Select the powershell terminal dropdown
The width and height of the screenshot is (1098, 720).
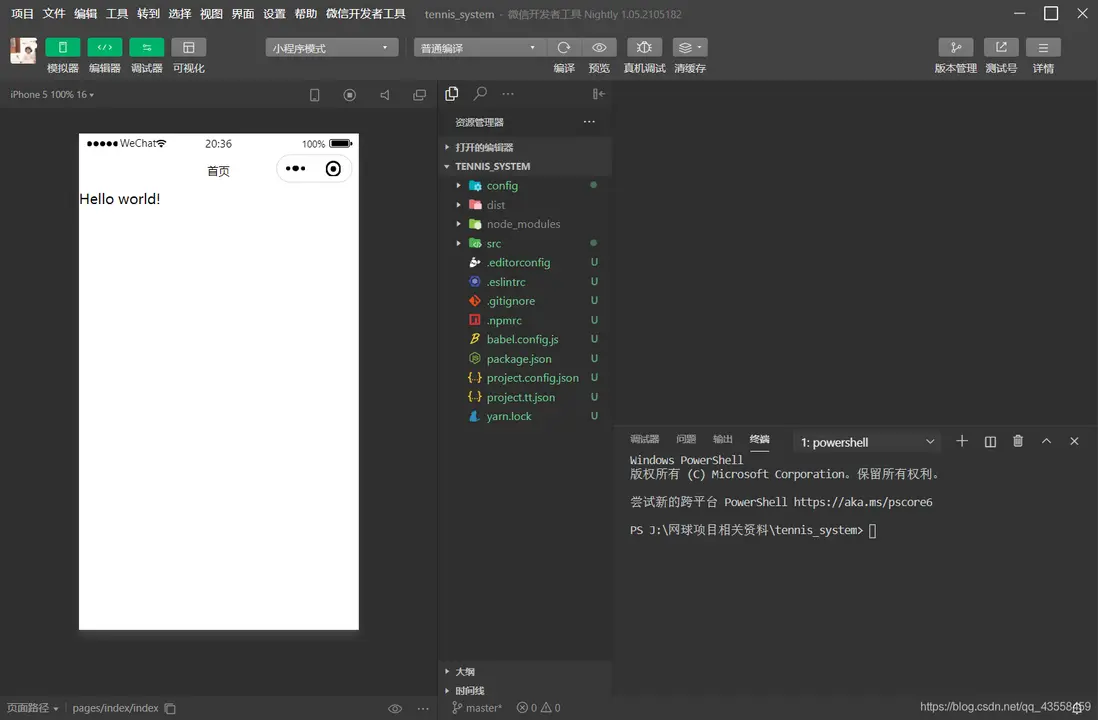click(x=867, y=442)
